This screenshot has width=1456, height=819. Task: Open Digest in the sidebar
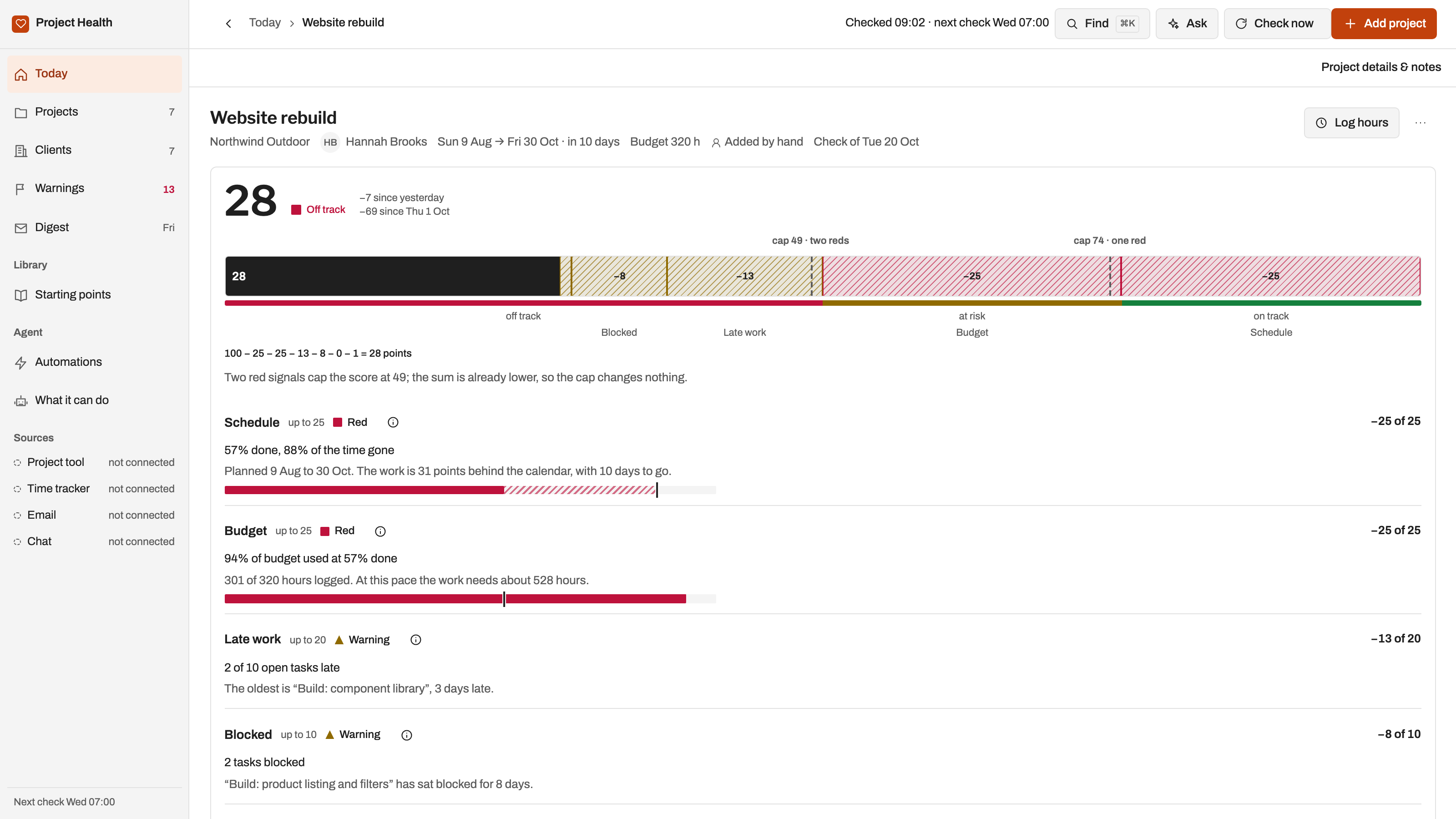[x=94, y=227]
